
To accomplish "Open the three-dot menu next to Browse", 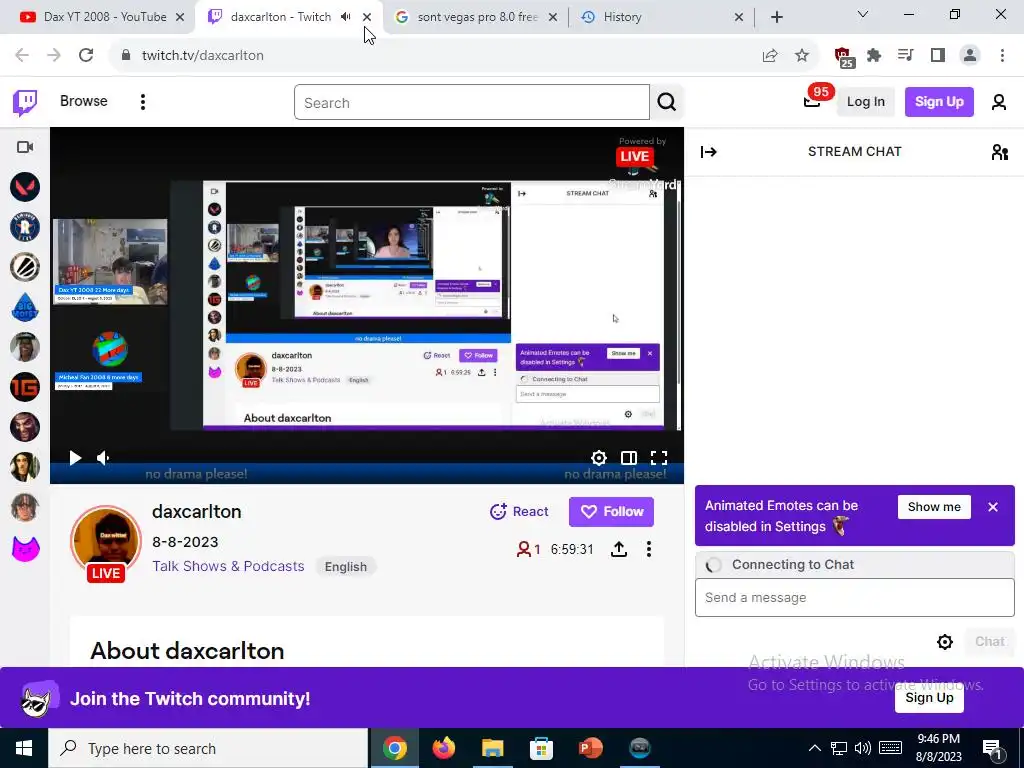I will click(142, 102).
